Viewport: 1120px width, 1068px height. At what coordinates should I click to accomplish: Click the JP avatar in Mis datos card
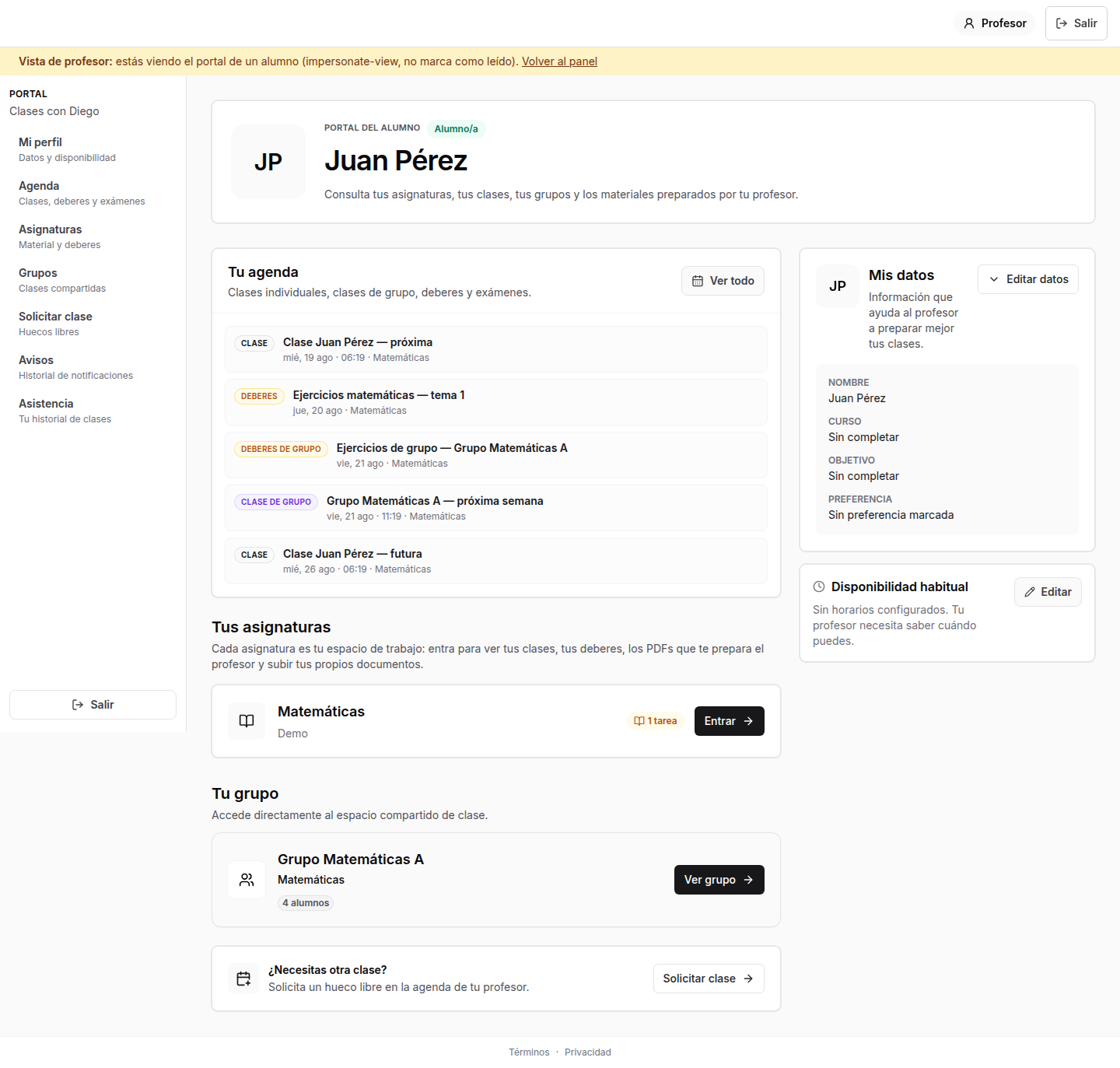click(x=838, y=286)
